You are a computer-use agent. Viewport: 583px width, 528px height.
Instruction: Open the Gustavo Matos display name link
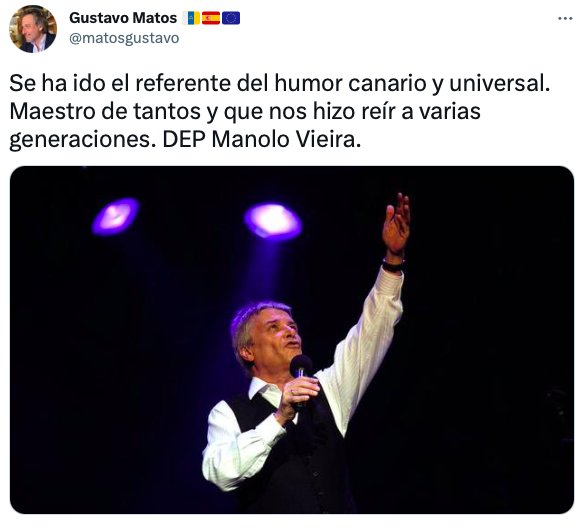pyautogui.click(x=123, y=18)
